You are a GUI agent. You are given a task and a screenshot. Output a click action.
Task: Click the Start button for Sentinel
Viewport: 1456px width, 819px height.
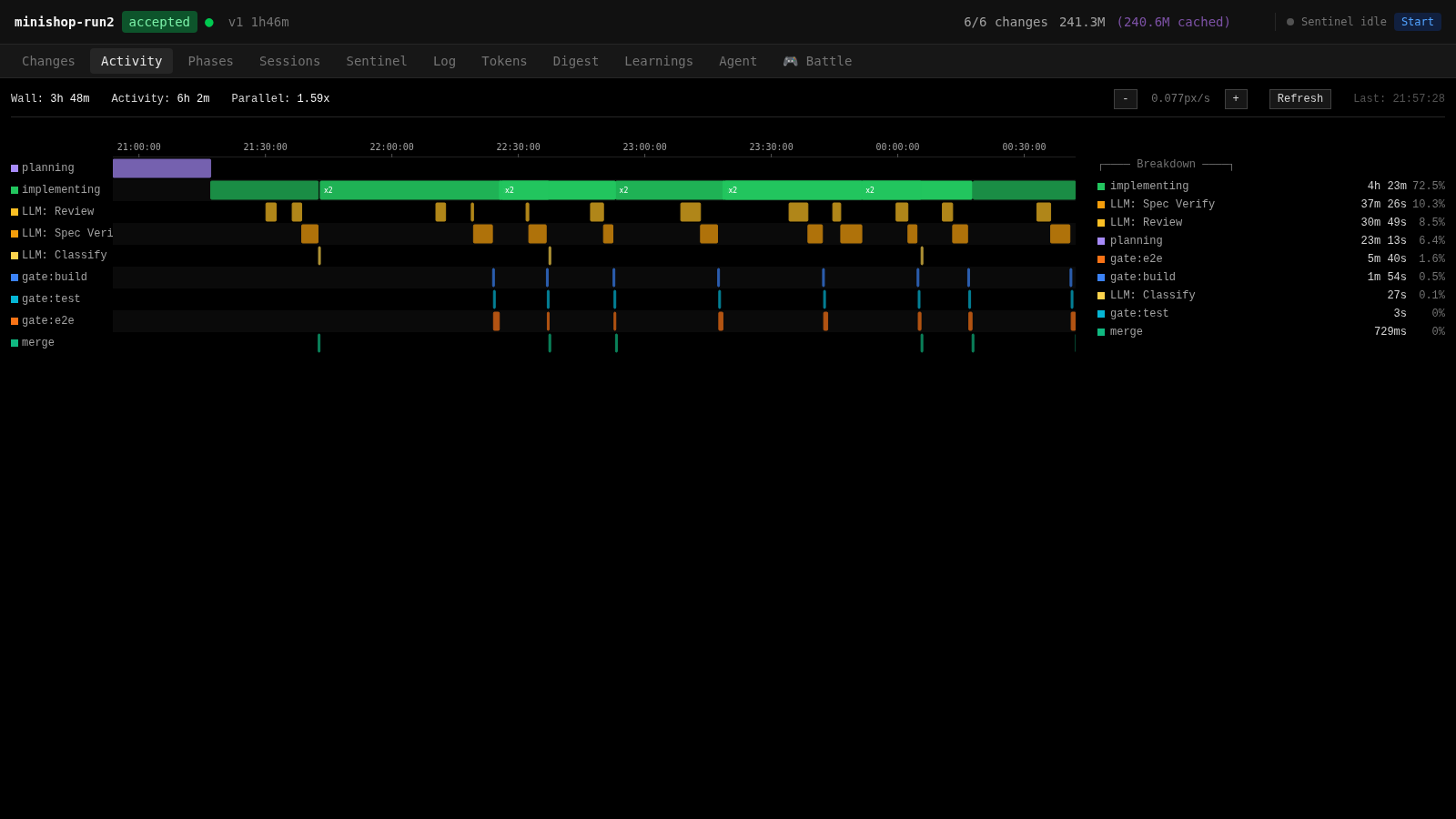click(1417, 22)
